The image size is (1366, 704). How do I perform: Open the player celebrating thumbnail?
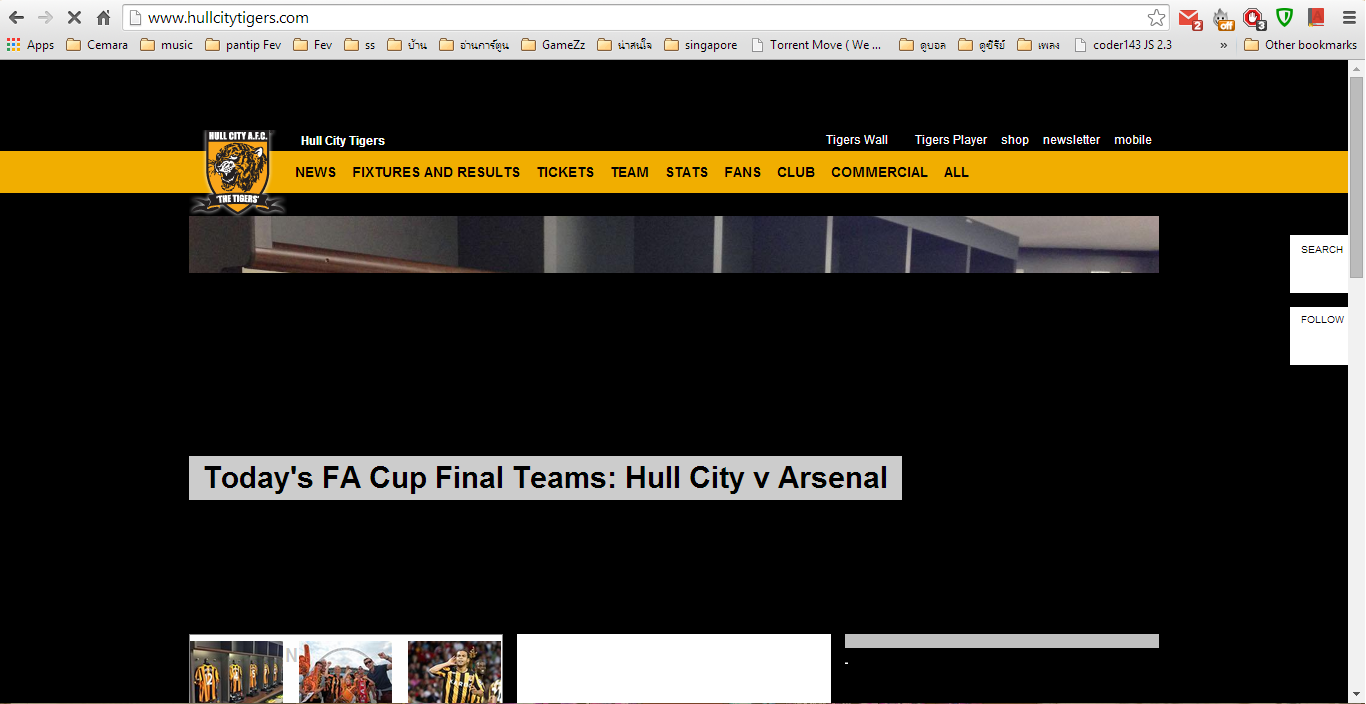(x=454, y=672)
